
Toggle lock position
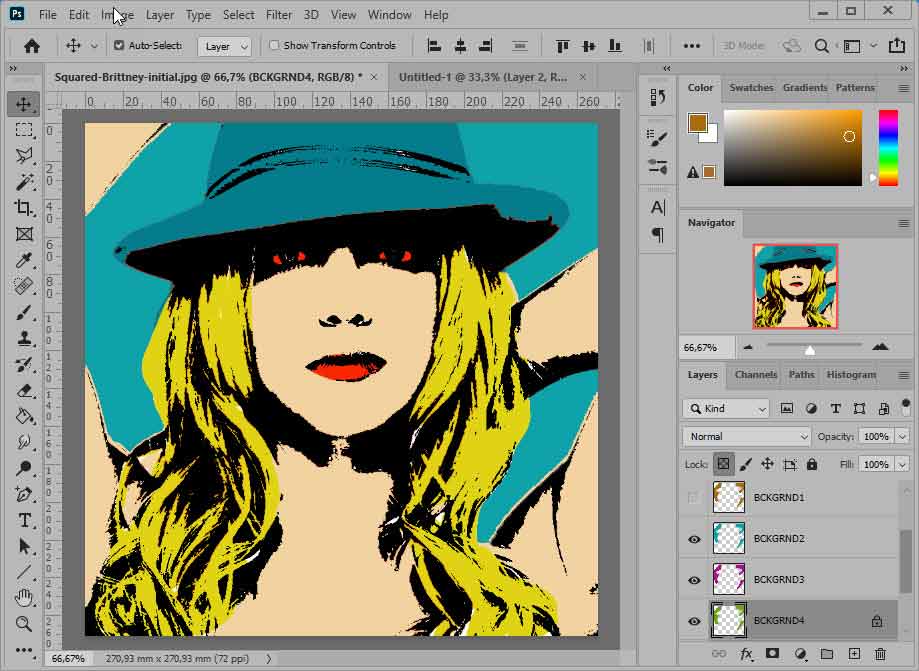click(x=767, y=465)
